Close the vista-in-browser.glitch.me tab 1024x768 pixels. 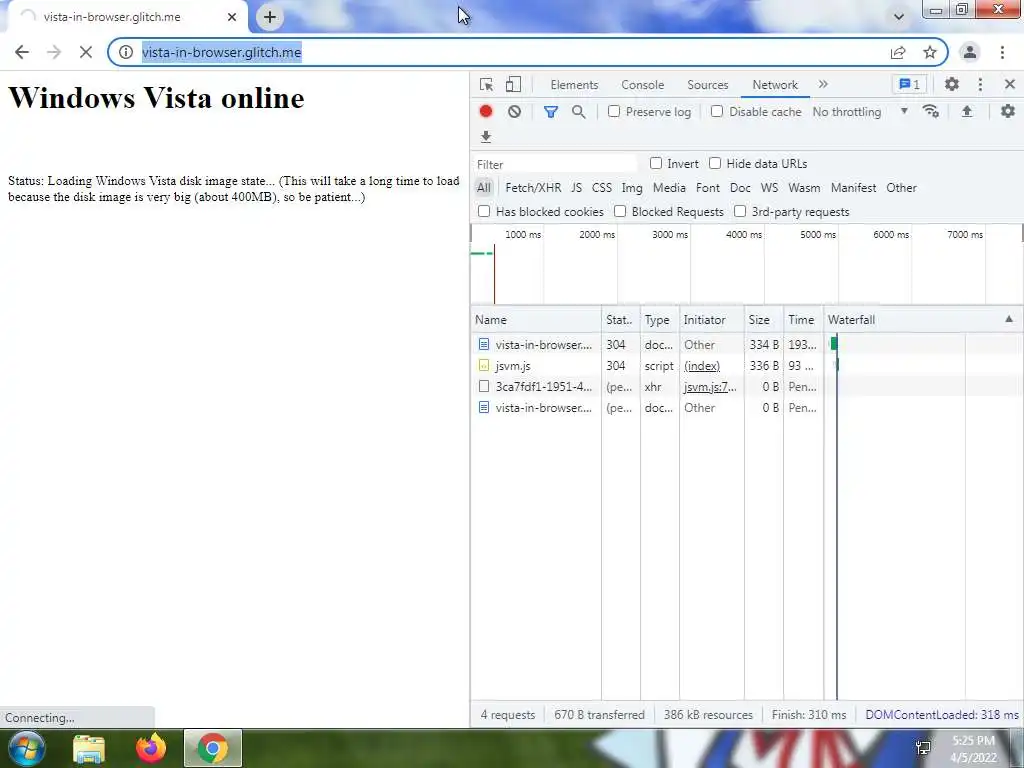pyautogui.click(x=232, y=17)
